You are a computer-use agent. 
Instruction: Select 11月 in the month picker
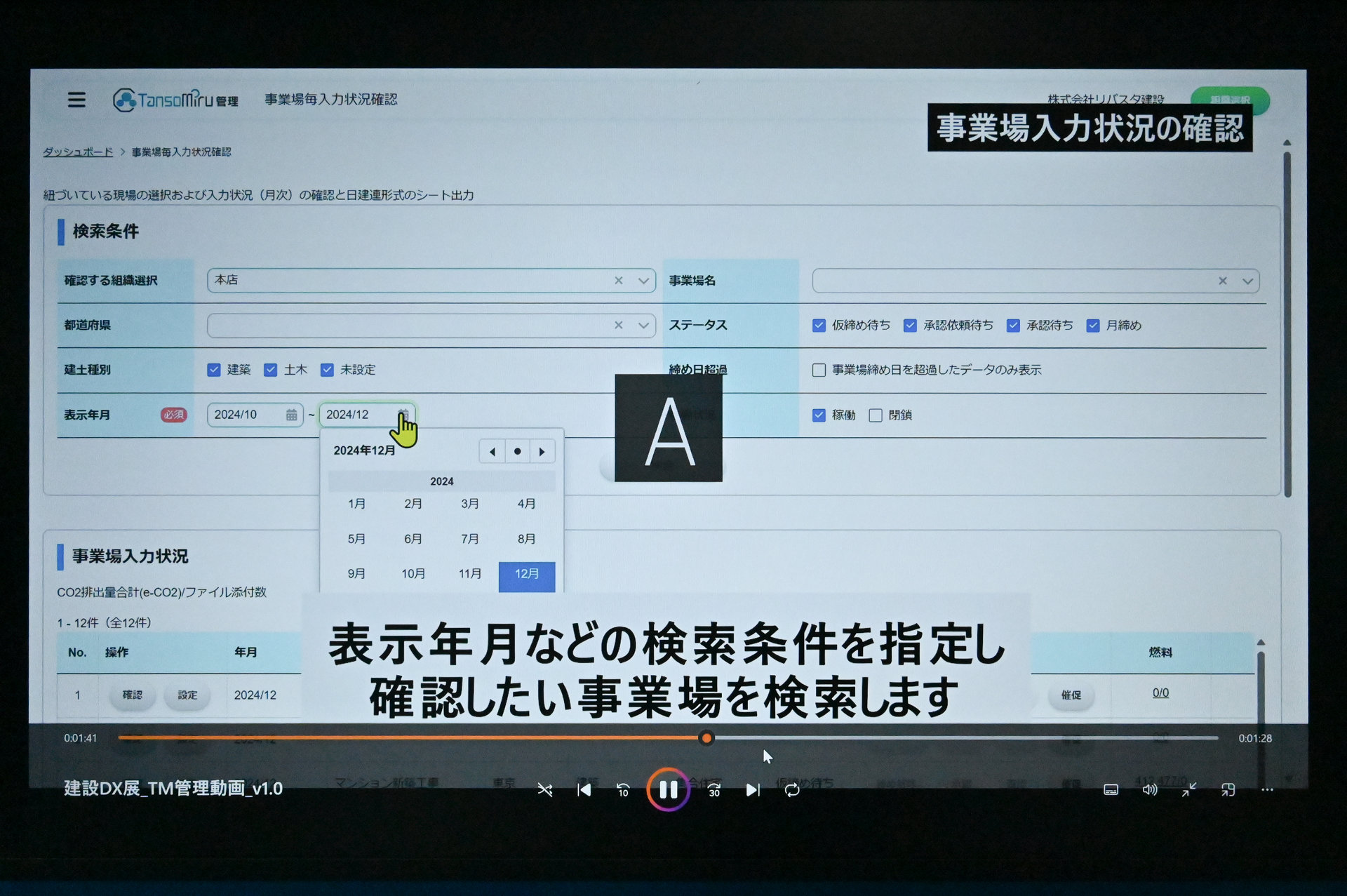click(x=470, y=574)
